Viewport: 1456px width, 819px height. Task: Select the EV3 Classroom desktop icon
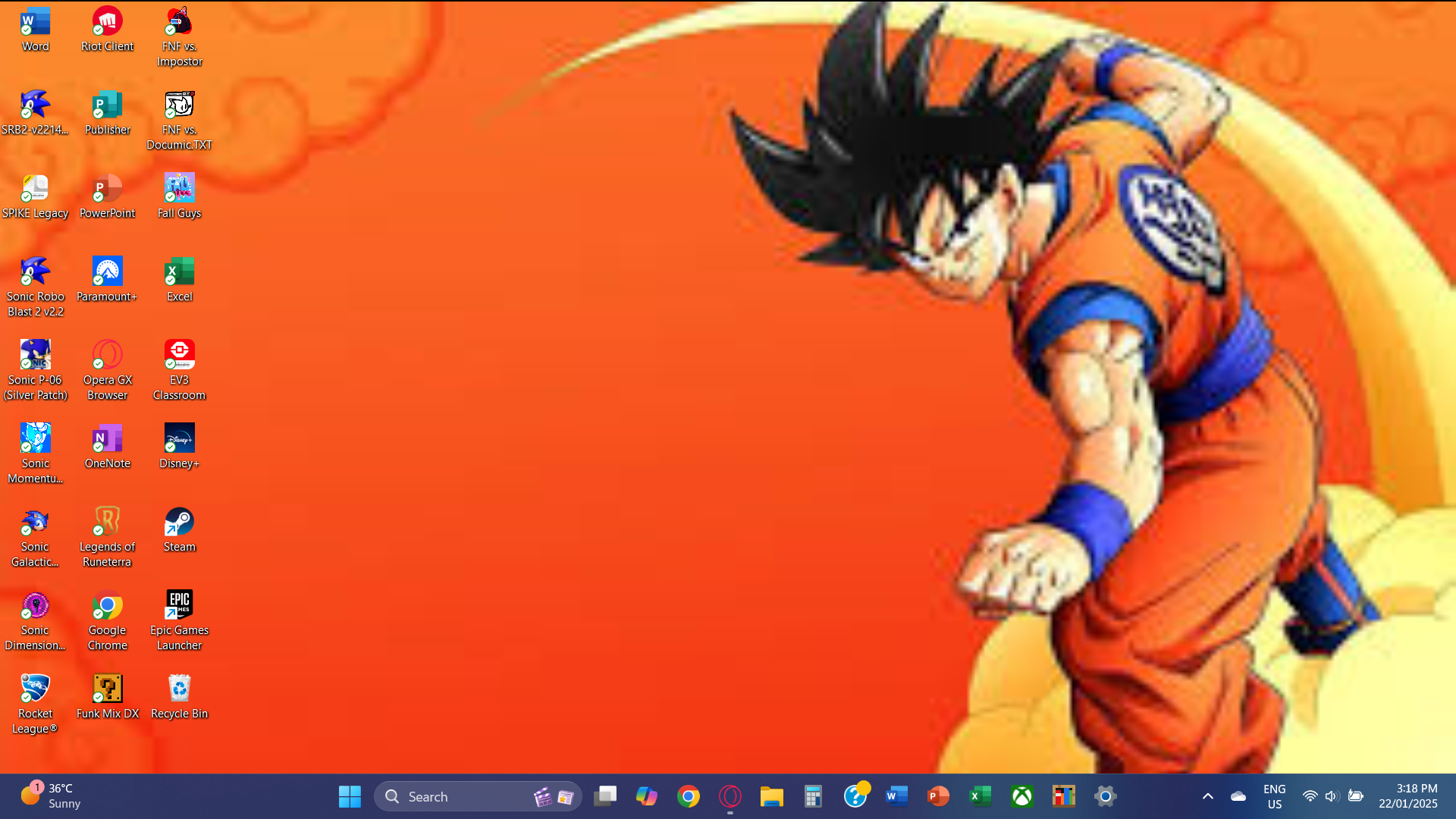[179, 372]
